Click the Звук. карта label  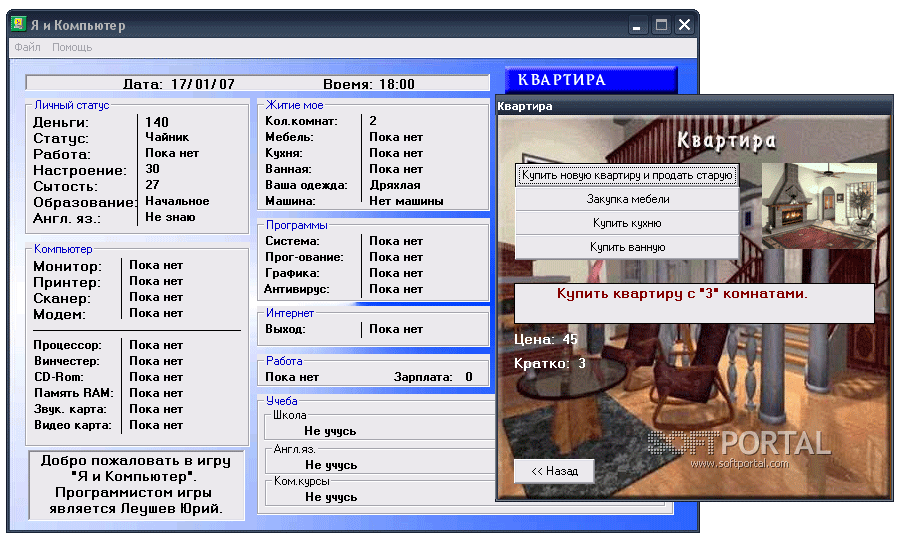pos(70,409)
